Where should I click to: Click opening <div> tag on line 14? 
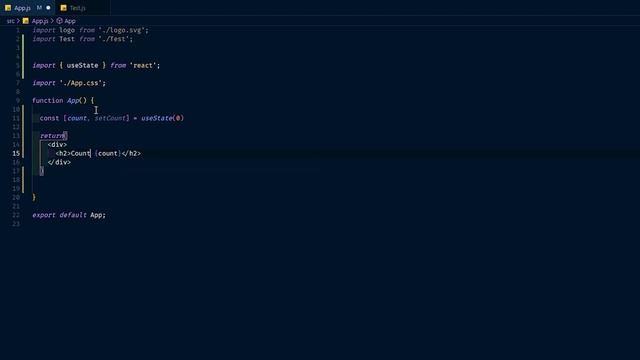(x=57, y=144)
